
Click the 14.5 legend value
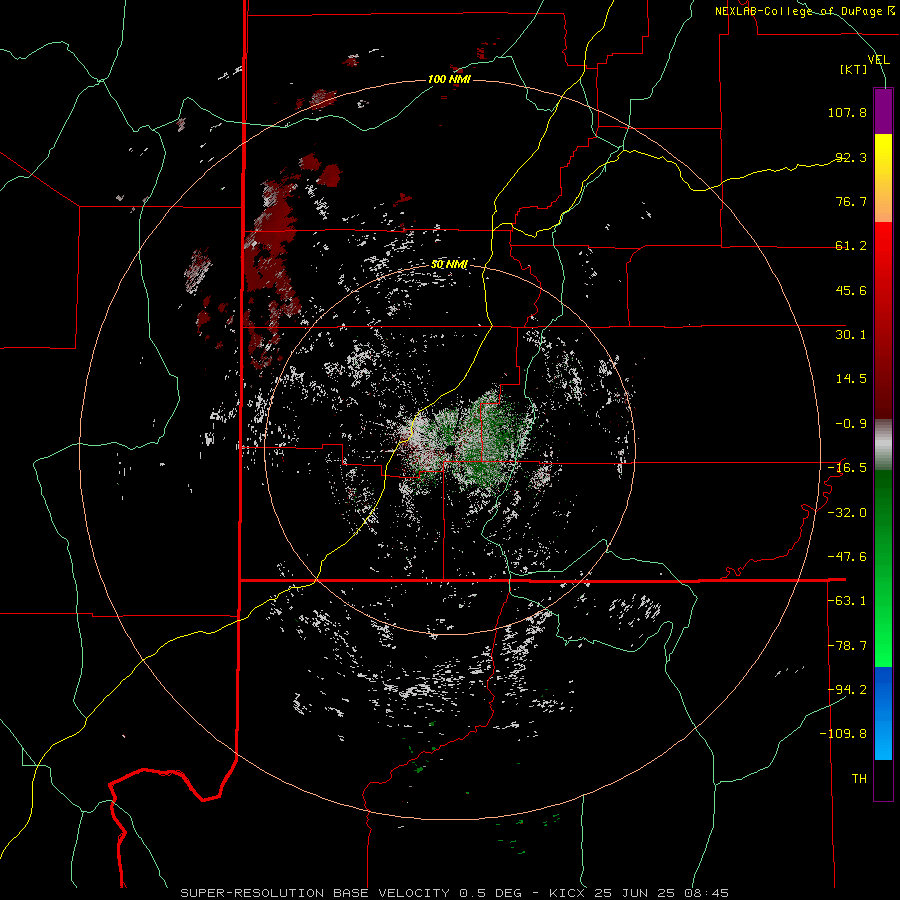tap(851, 379)
